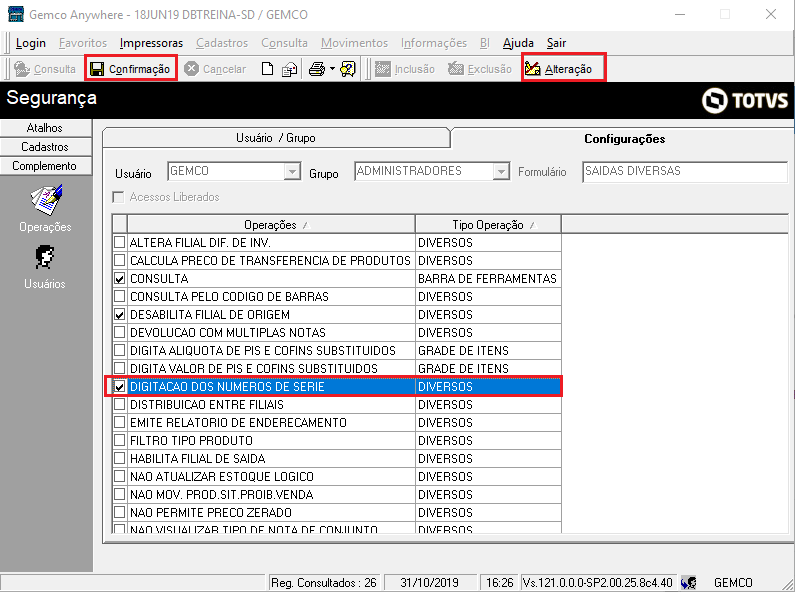Viewport: 795px width, 592px height.
Task: Click the GEMCO user in status bar
Action: [x=733, y=583]
